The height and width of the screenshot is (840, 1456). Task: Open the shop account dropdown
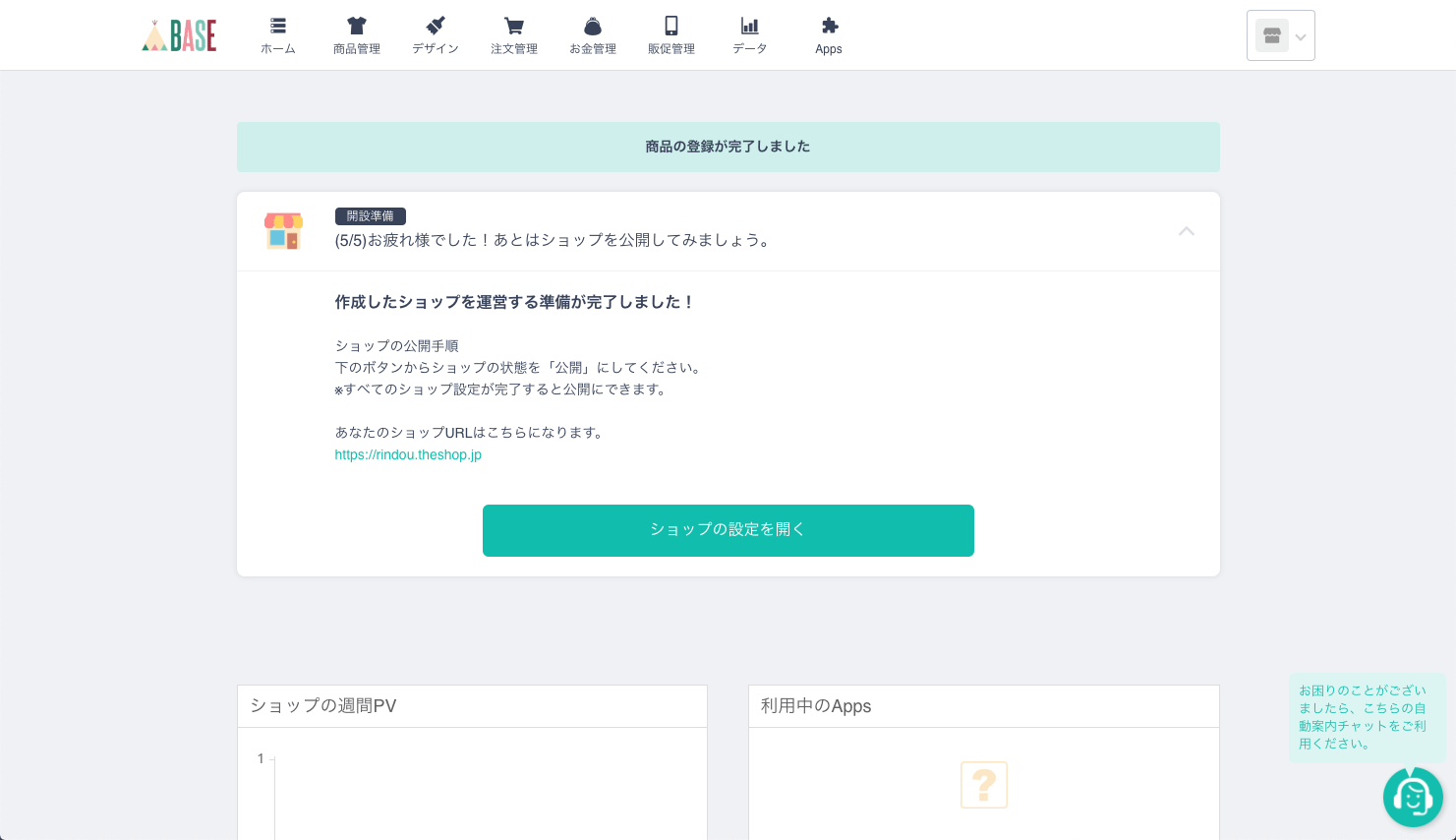pos(1281,35)
